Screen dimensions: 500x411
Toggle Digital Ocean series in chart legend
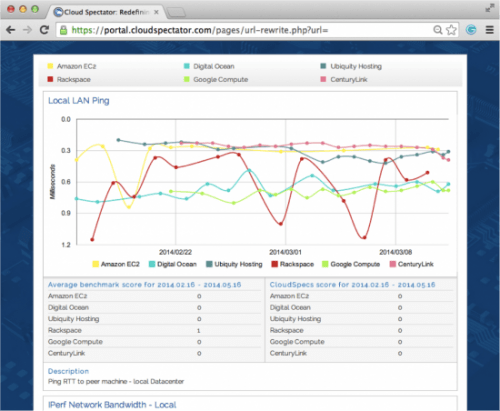pos(172,264)
